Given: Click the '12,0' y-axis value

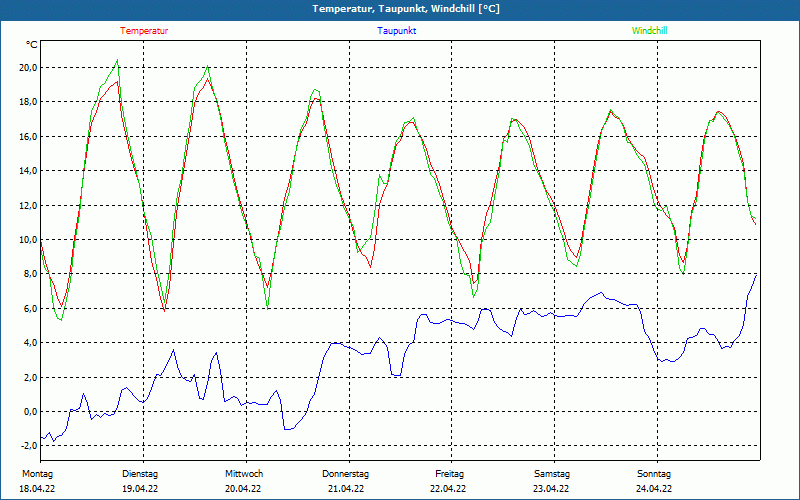Looking at the screenshot, I should tap(27, 205).
